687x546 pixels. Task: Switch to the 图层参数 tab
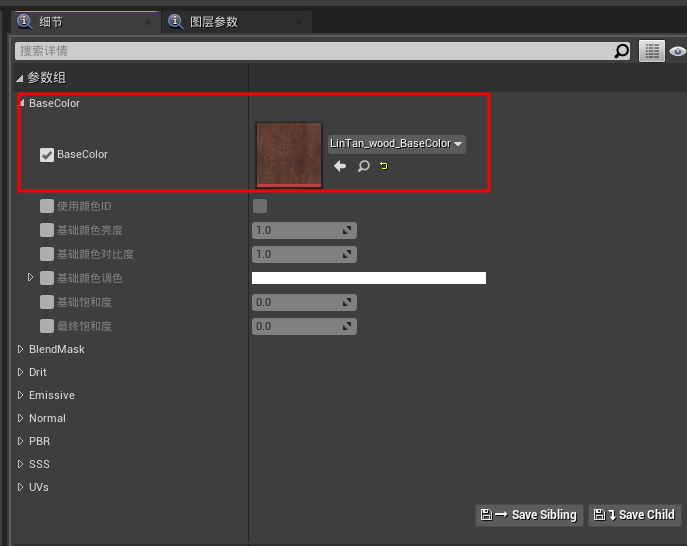[x=213, y=21]
